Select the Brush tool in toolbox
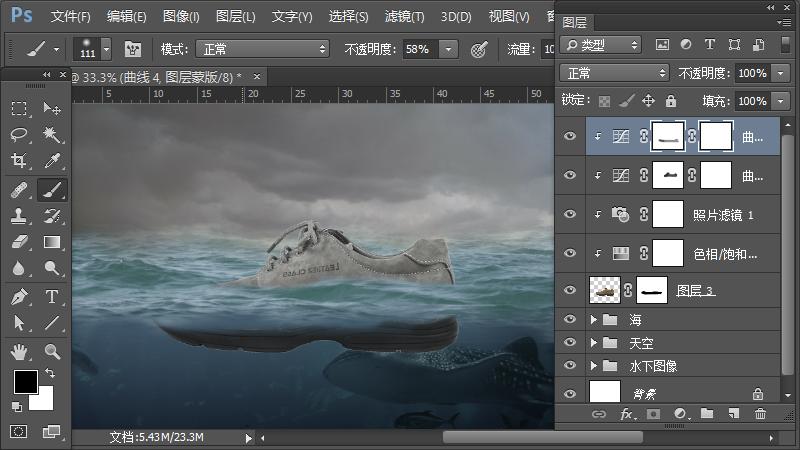Image resolution: width=800 pixels, height=450 pixels. click(52, 190)
